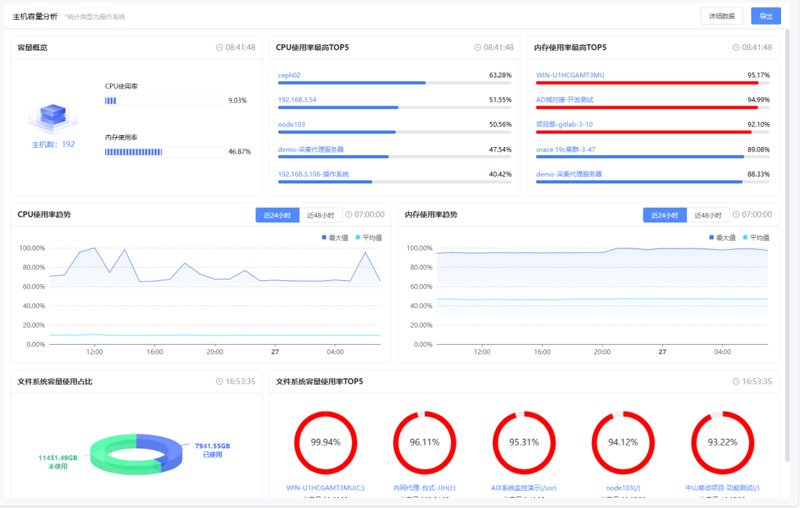800x508 pixels.
Task: Switch memory trend to 近48小时 tab
Action: click(707, 215)
